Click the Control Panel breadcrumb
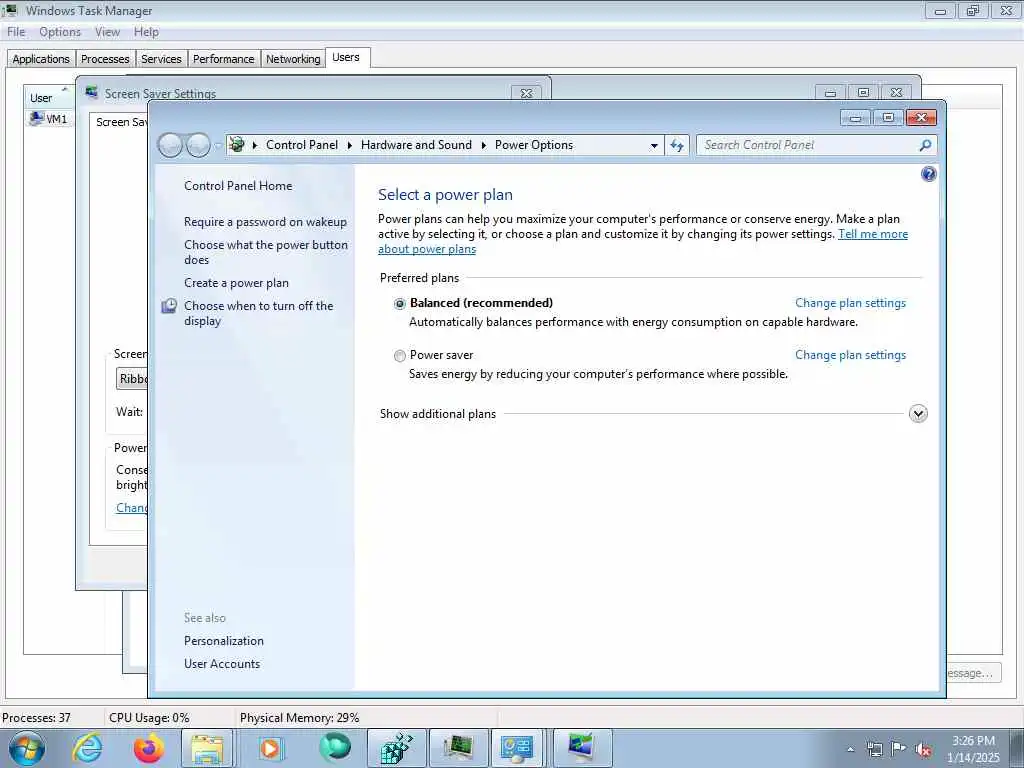Viewport: 1024px width, 768px height. coord(302,145)
